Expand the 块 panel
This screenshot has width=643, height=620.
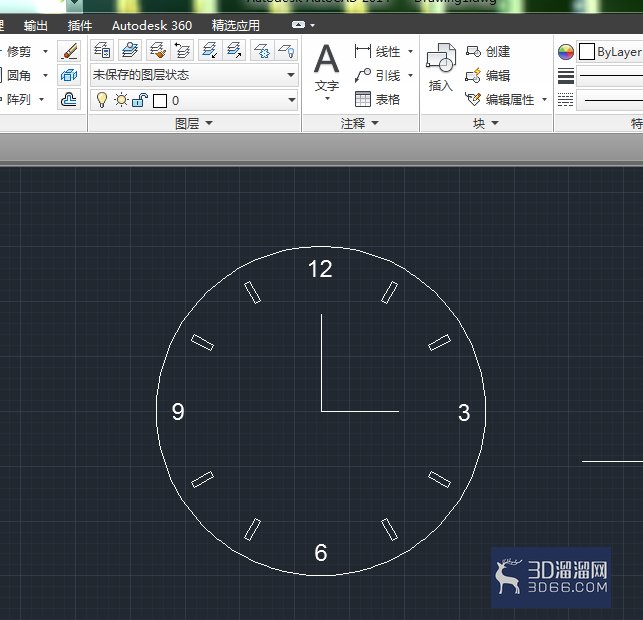pyautogui.click(x=486, y=123)
